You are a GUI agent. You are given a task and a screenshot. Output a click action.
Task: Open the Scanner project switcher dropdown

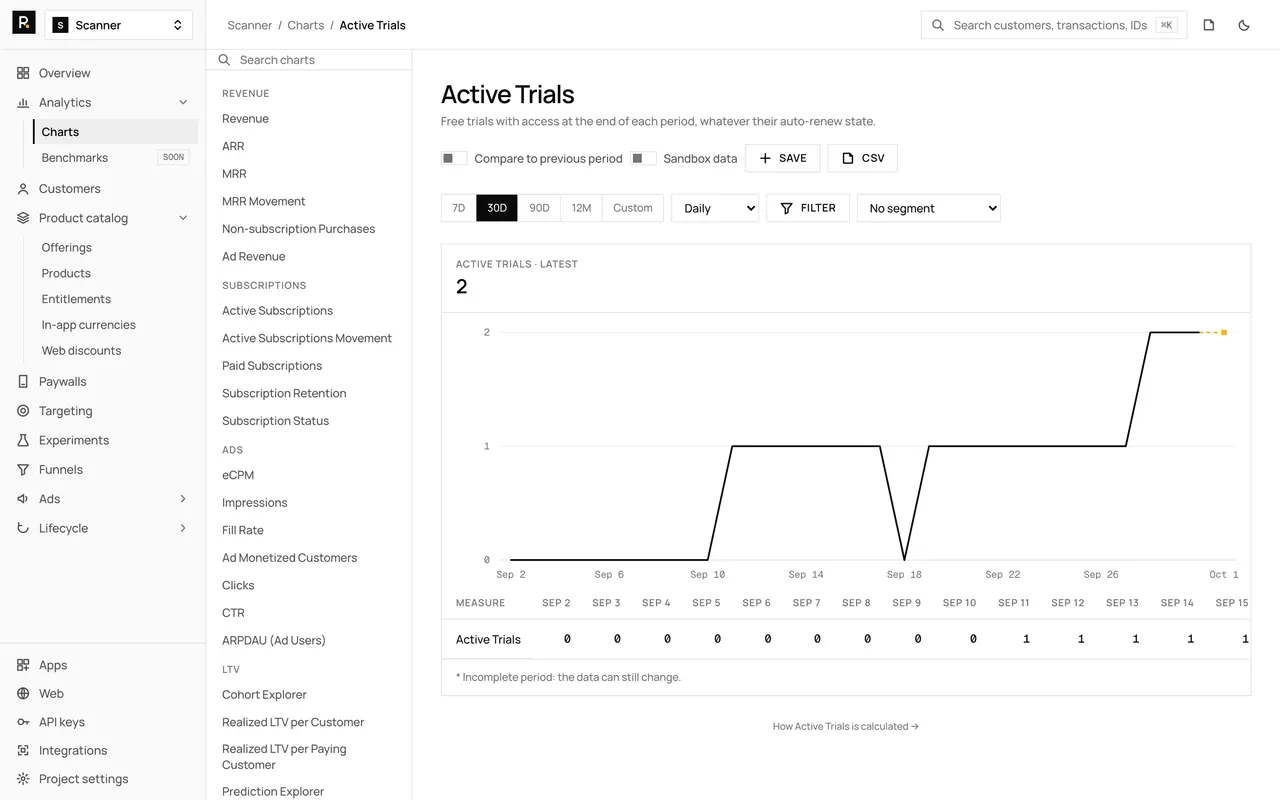119,25
